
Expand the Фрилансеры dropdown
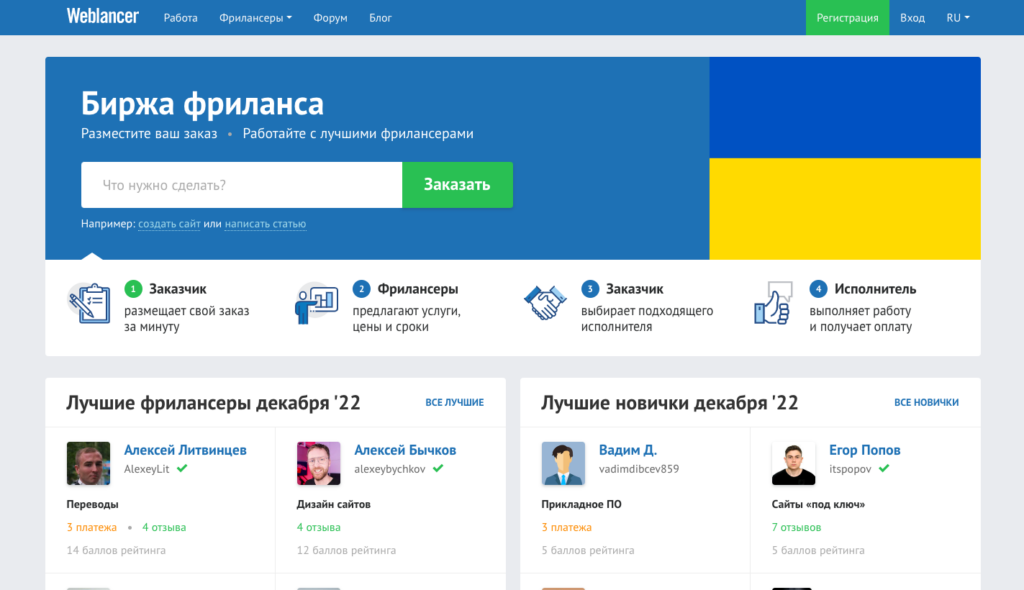pyautogui.click(x=255, y=18)
